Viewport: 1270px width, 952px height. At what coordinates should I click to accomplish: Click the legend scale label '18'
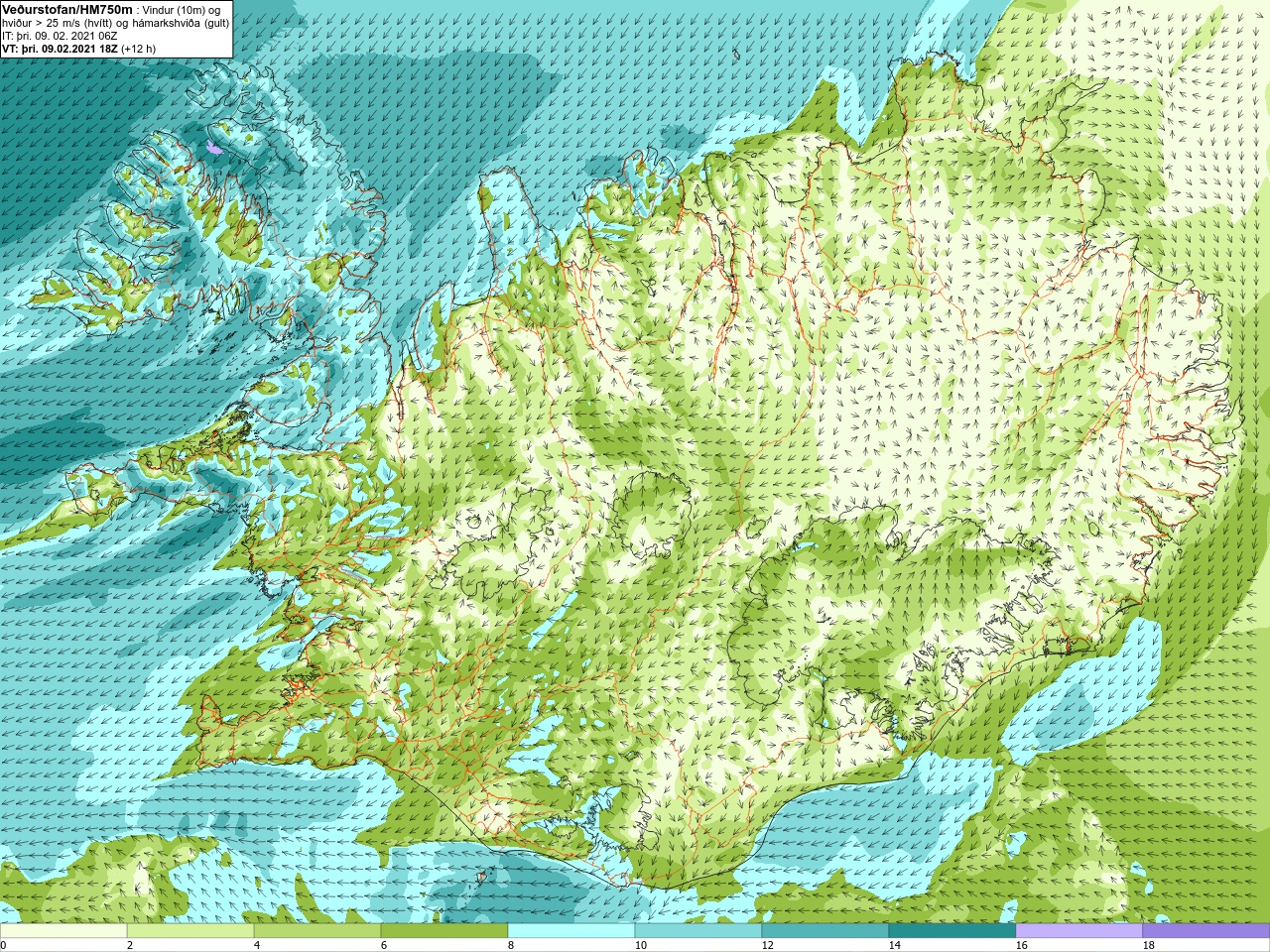(x=1148, y=945)
